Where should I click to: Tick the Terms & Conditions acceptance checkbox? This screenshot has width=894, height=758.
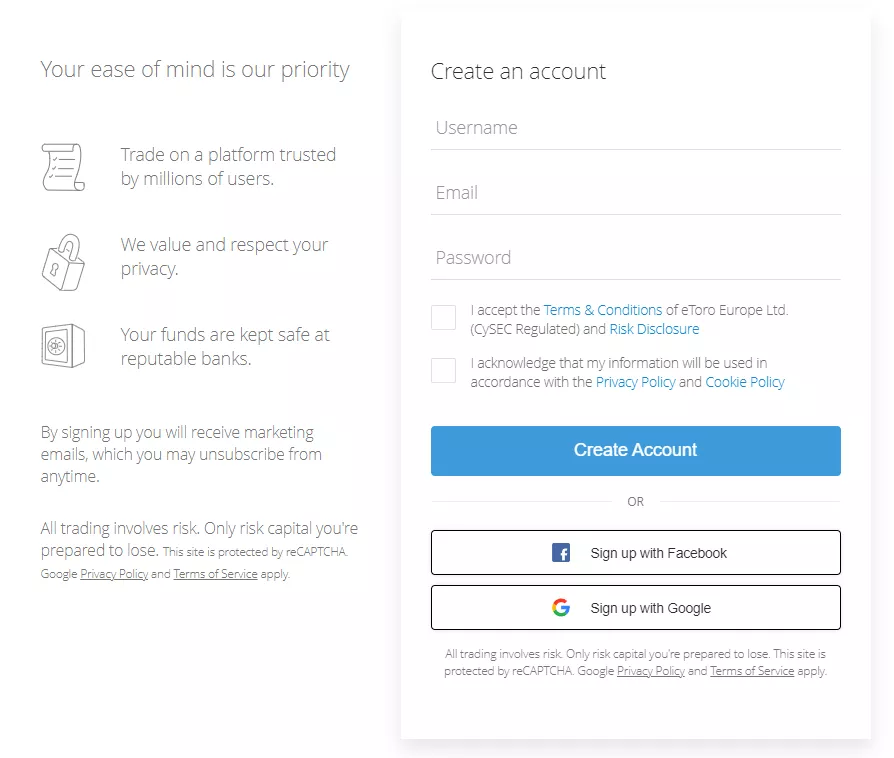click(443, 318)
